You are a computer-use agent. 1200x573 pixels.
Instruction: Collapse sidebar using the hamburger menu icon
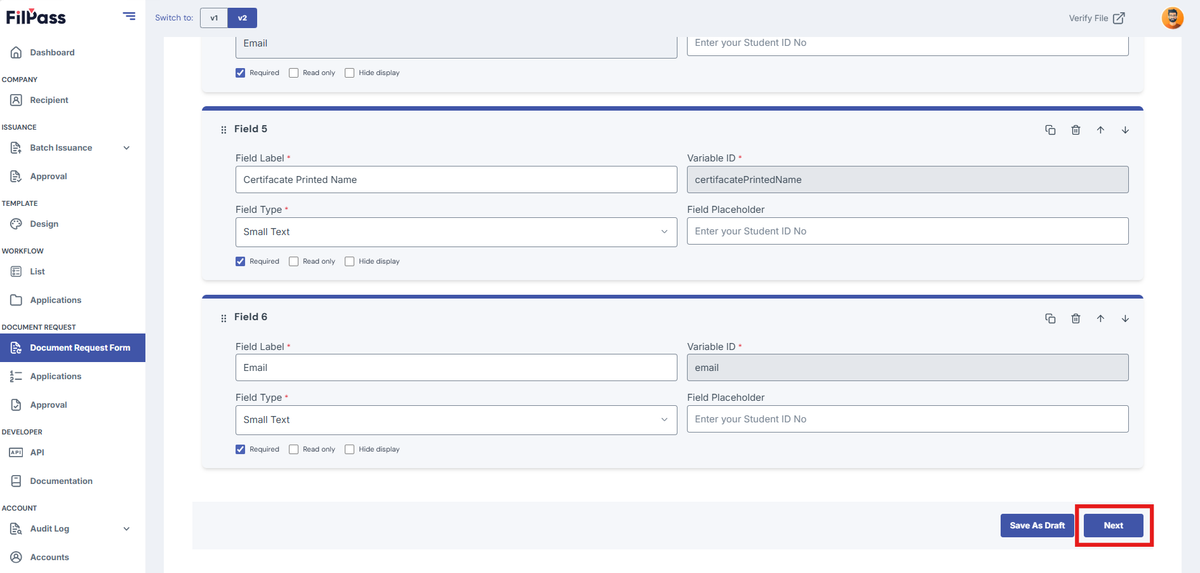129,16
